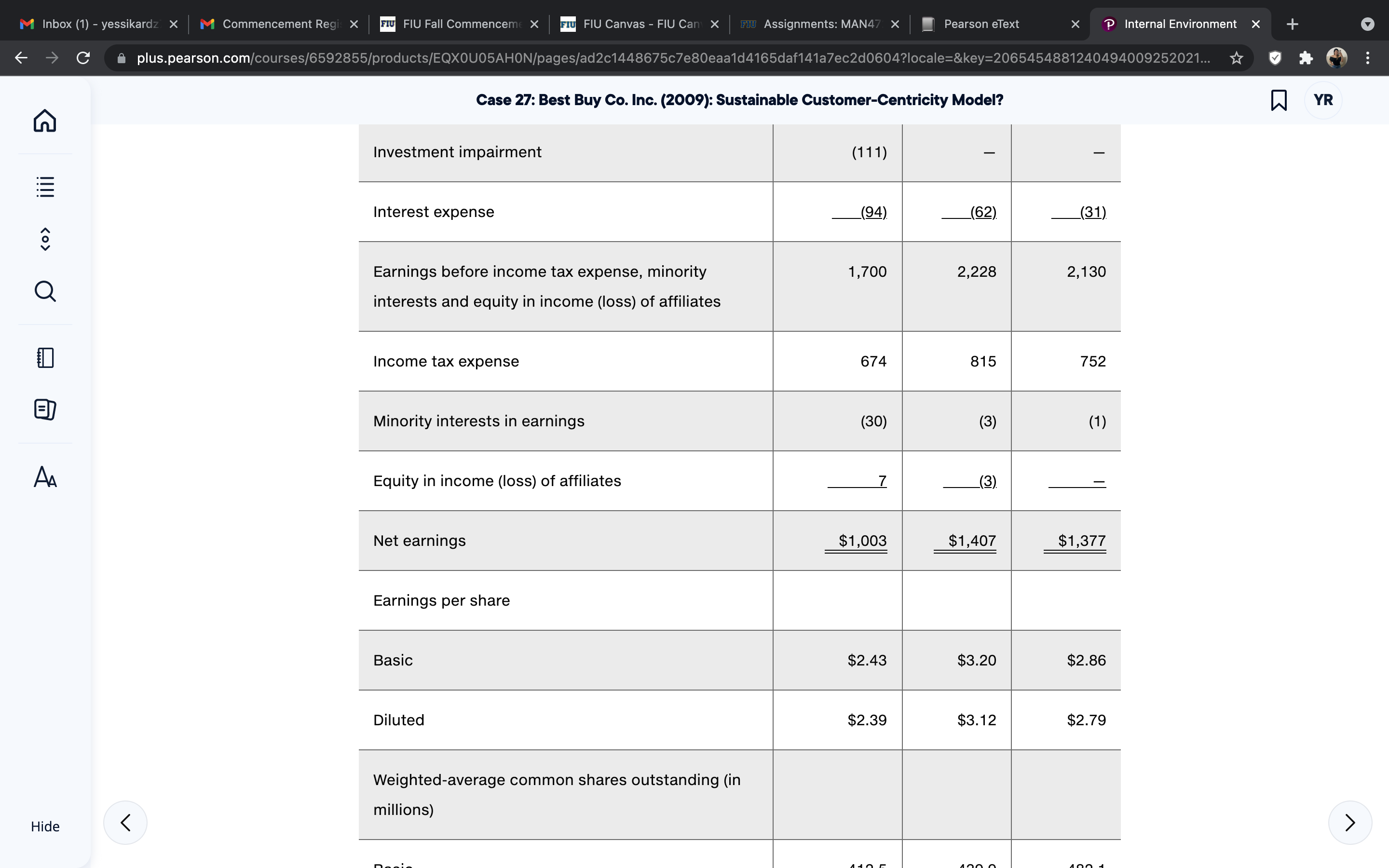Click the $2.86 basic EPS value
This screenshot has height=868, width=1389.
[1087, 660]
